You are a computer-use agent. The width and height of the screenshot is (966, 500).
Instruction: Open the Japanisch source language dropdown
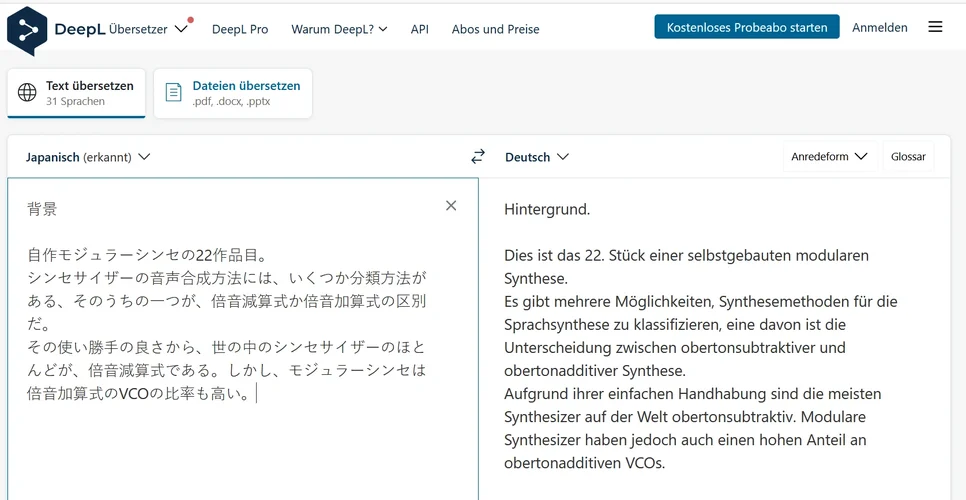tap(88, 157)
